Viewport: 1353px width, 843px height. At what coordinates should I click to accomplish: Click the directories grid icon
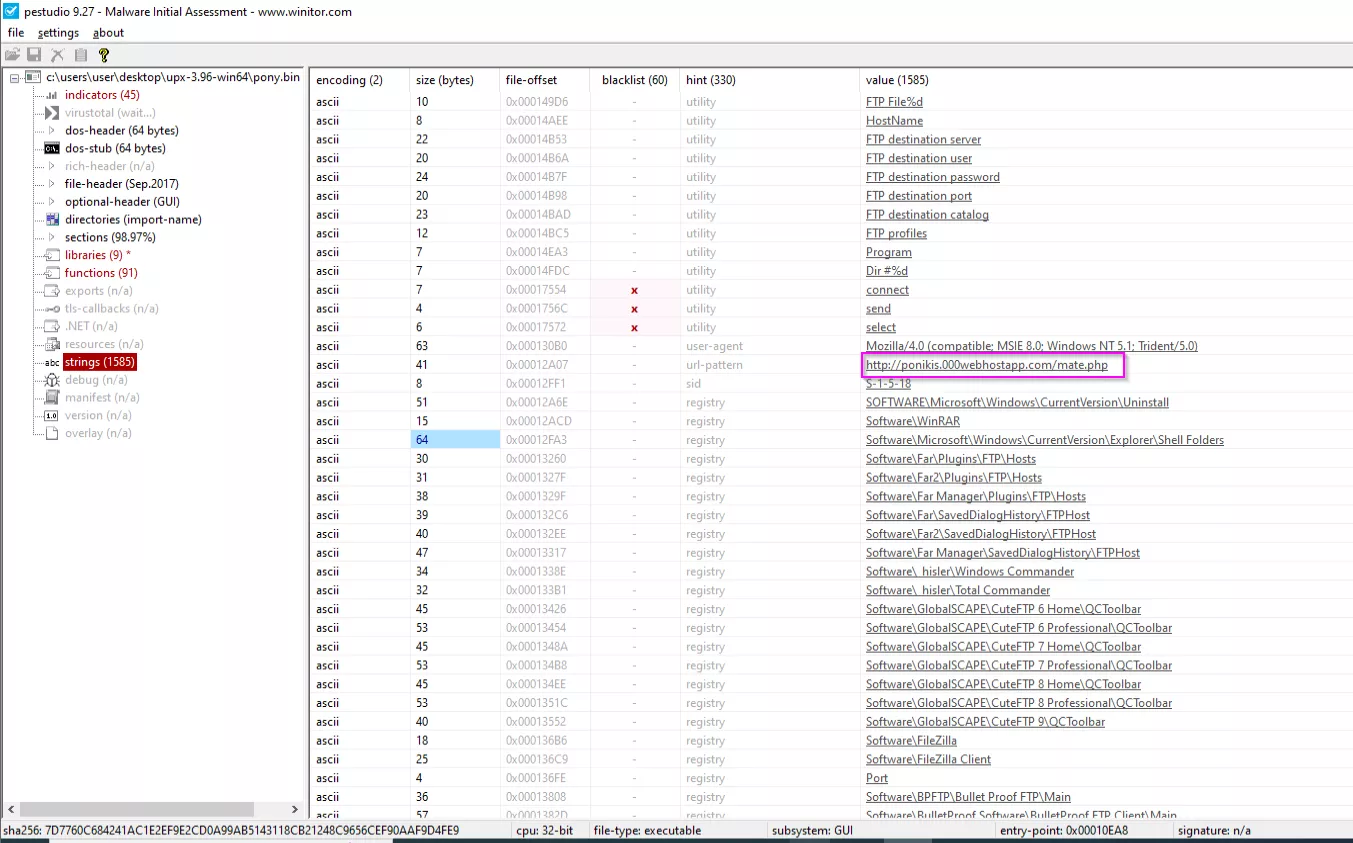pyautogui.click(x=52, y=220)
